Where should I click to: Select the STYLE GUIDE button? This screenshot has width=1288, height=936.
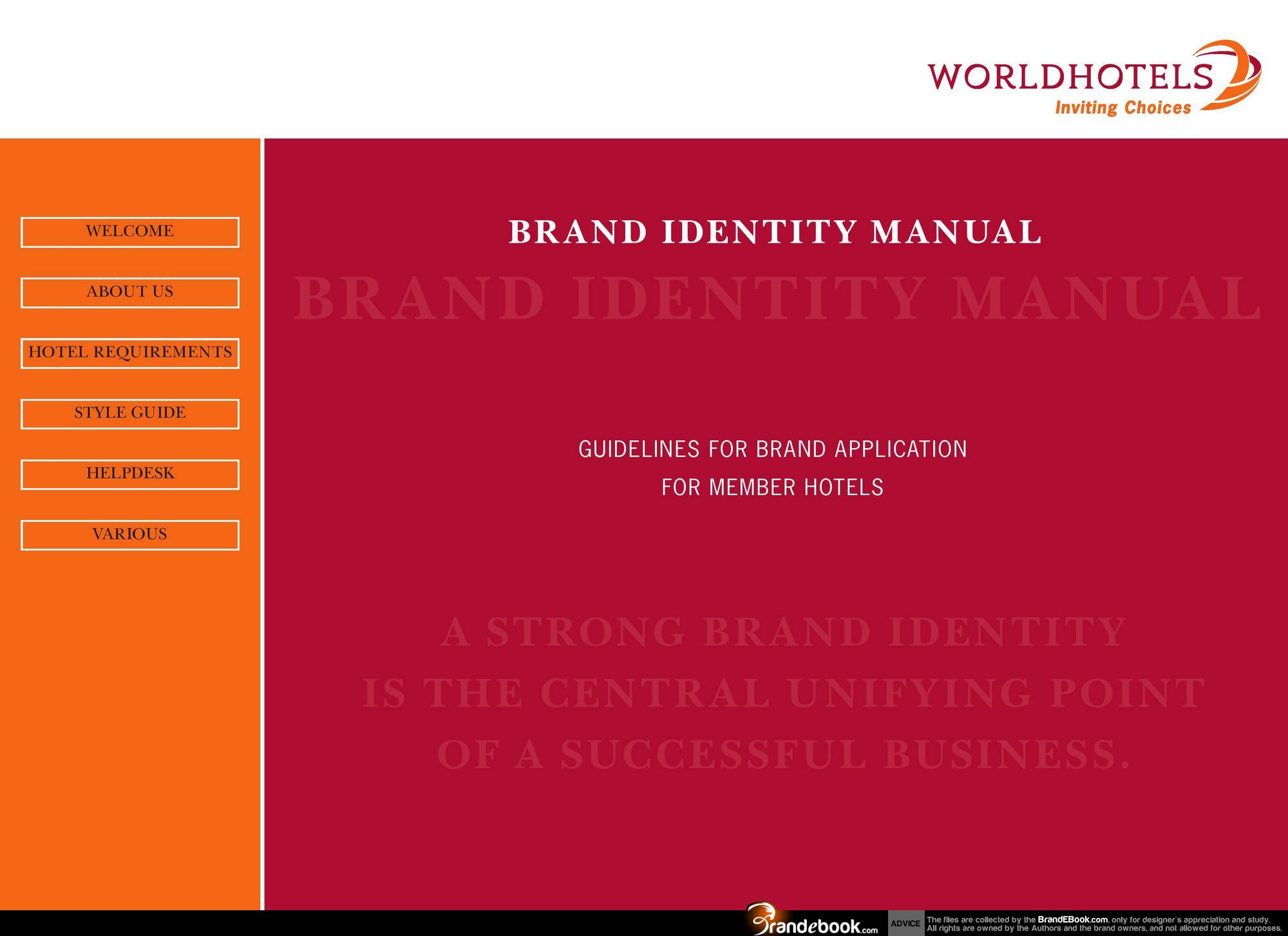[129, 413]
